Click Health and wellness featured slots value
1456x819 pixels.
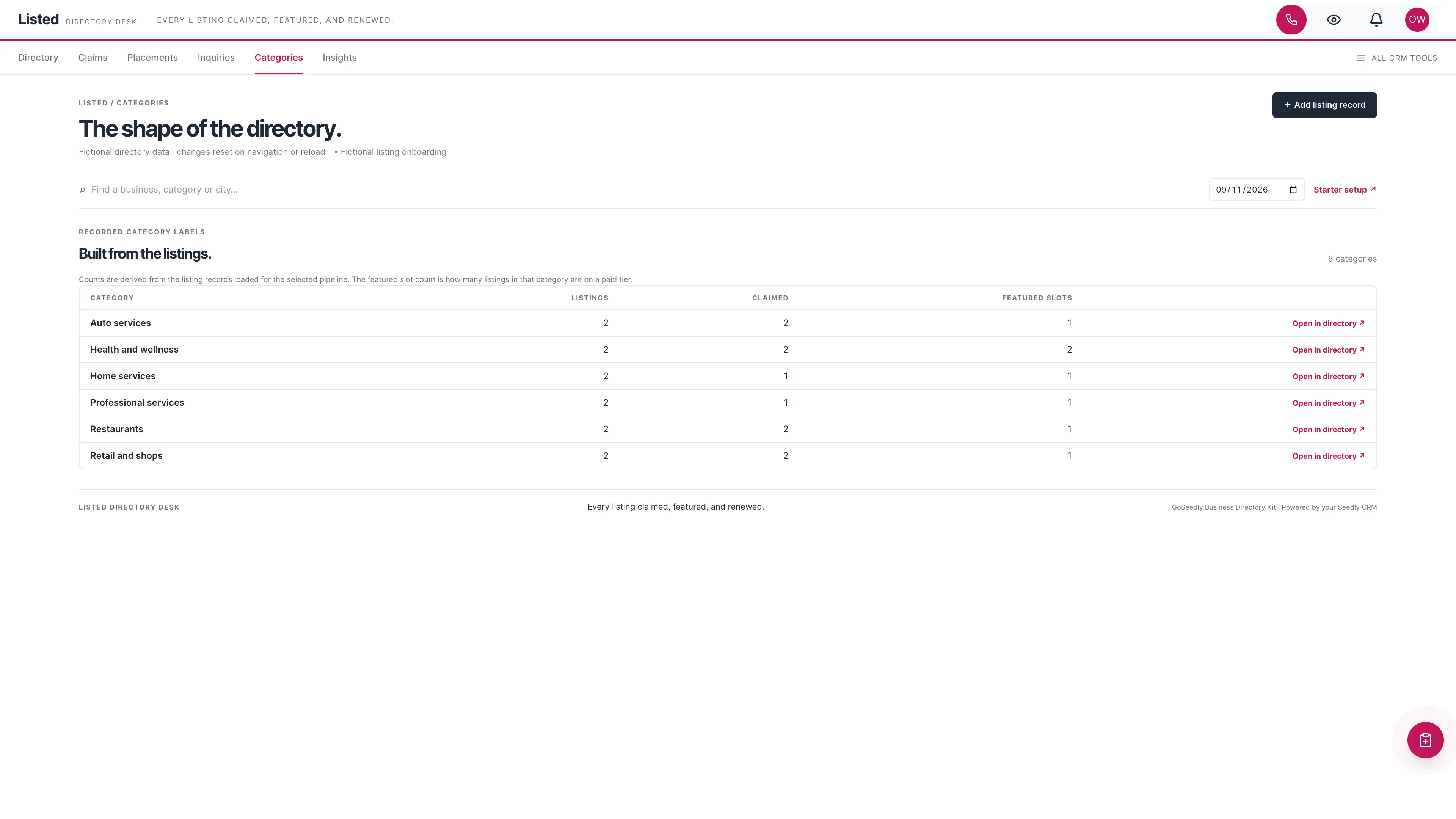pos(1069,350)
